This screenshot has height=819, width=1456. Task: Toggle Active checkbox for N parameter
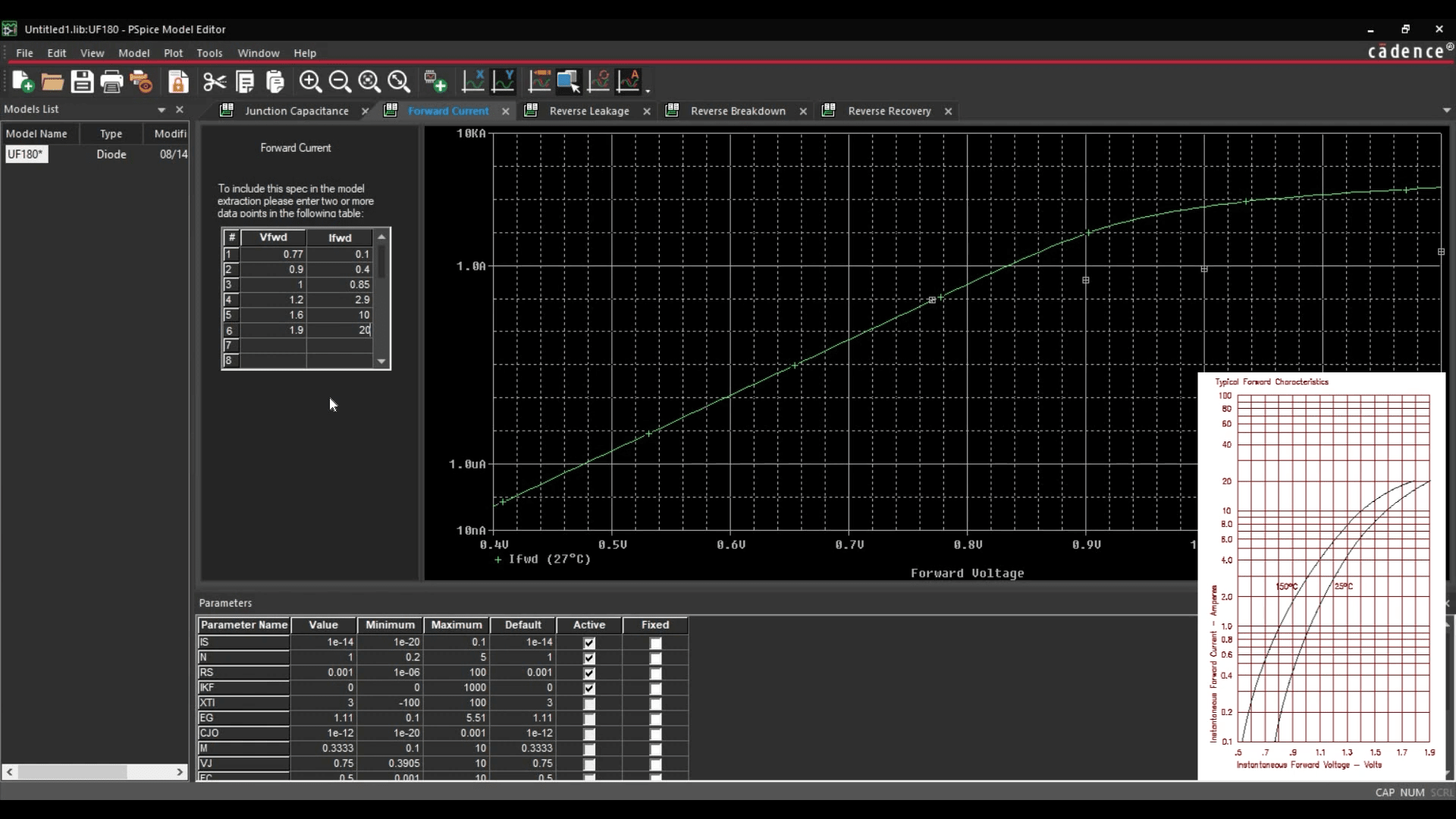click(x=589, y=658)
